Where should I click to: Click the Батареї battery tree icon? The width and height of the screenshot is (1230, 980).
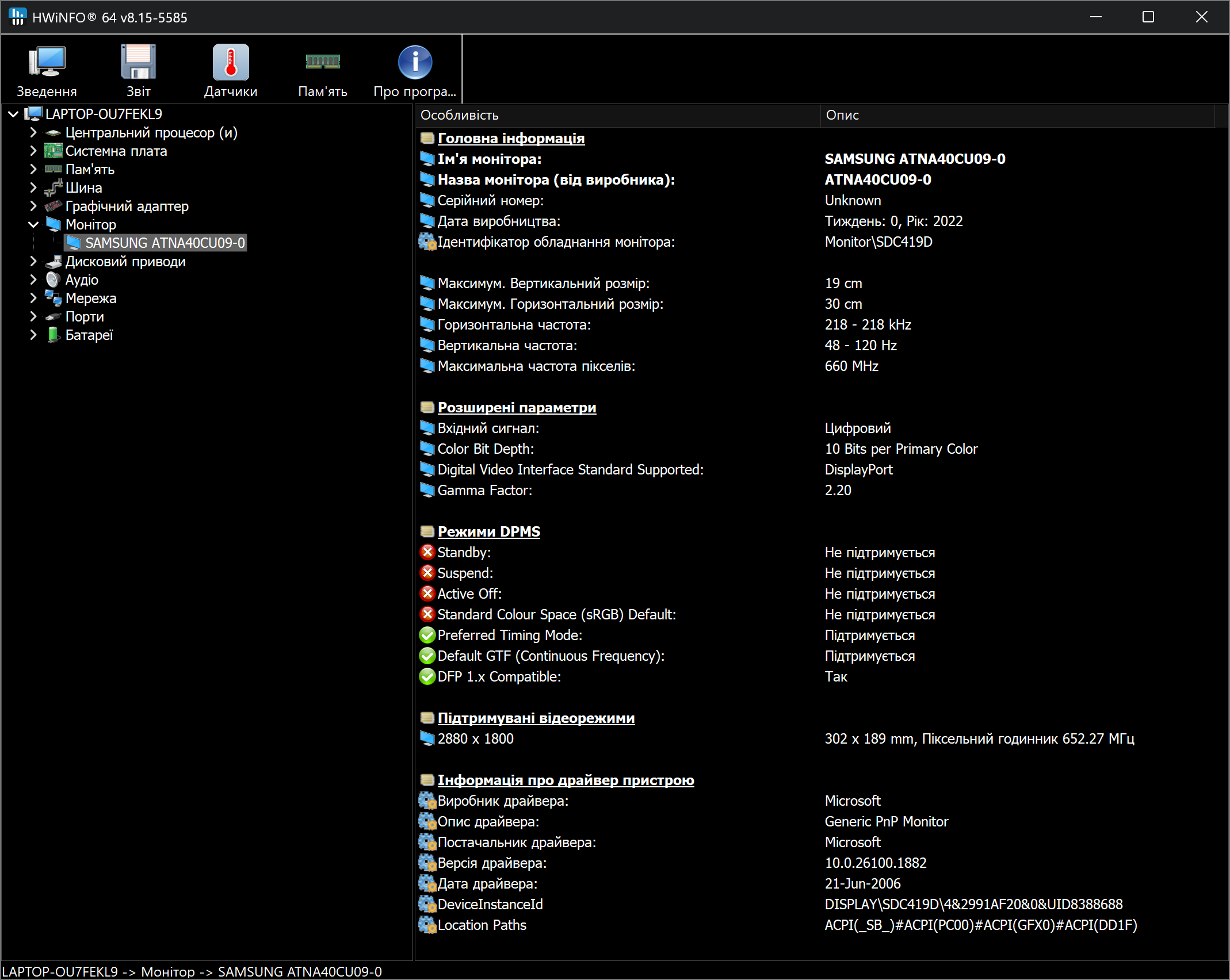click(53, 335)
